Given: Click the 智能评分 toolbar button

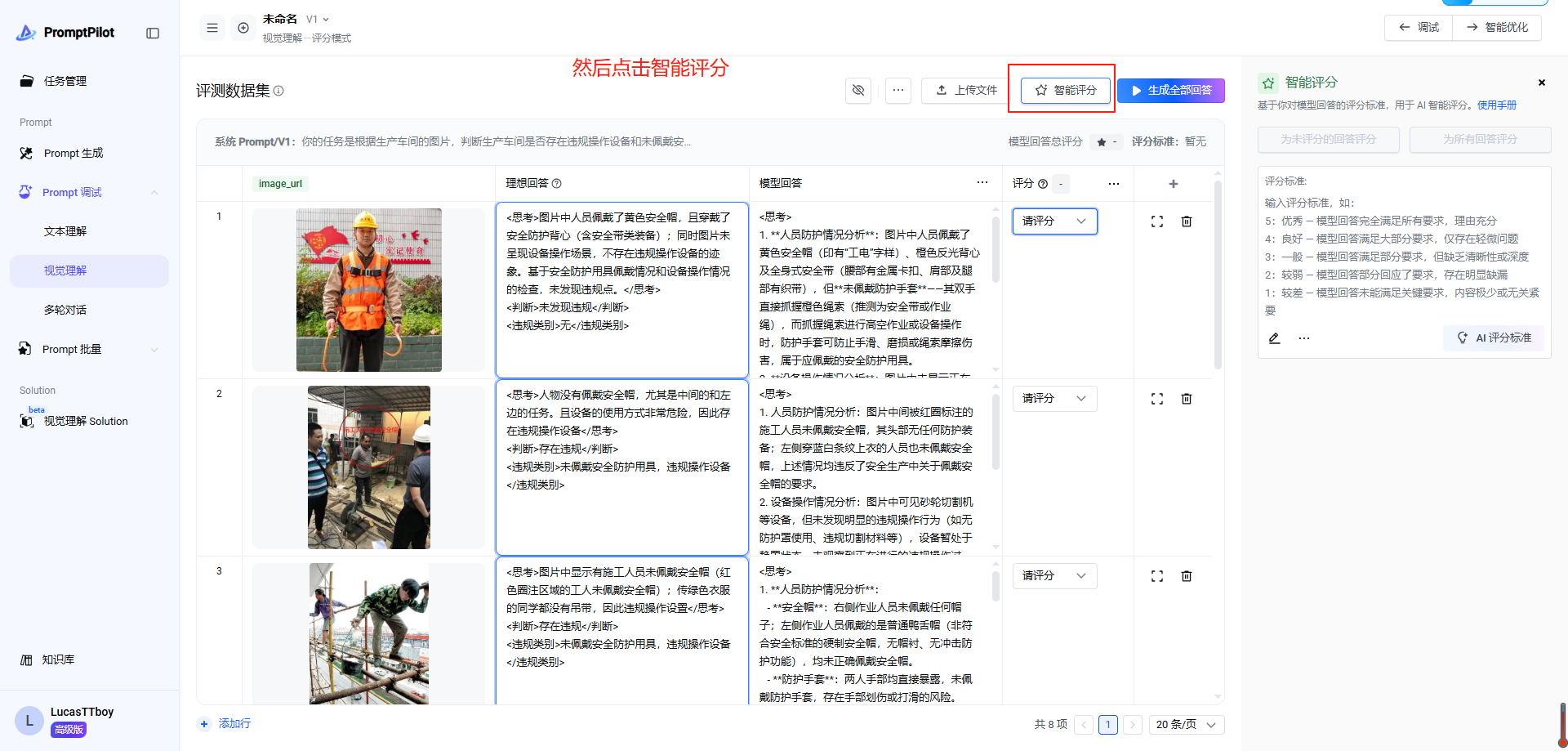Looking at the screenshot, I should pos(1066,90).
